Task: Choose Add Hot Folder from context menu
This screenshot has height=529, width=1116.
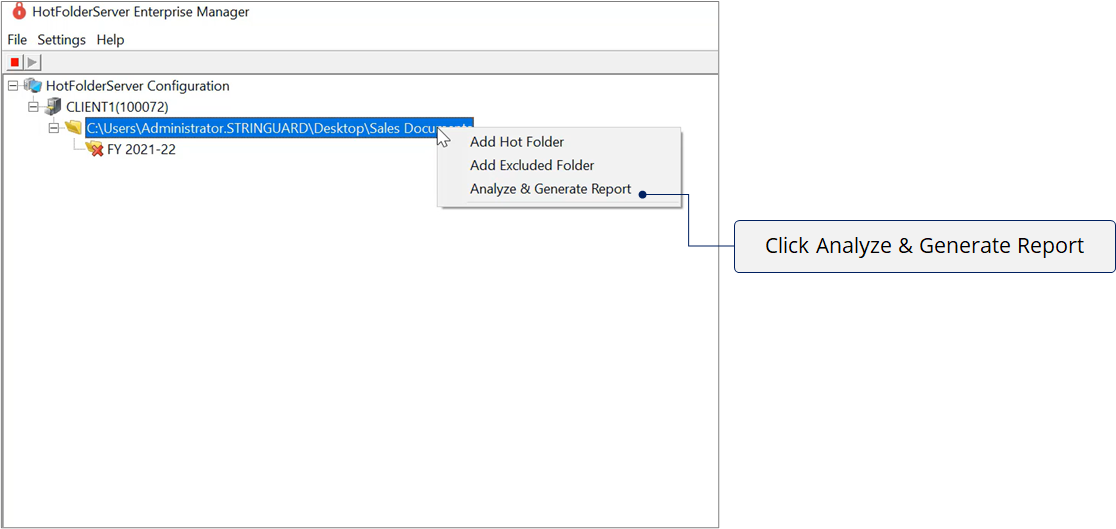Action: click(517, 142)
